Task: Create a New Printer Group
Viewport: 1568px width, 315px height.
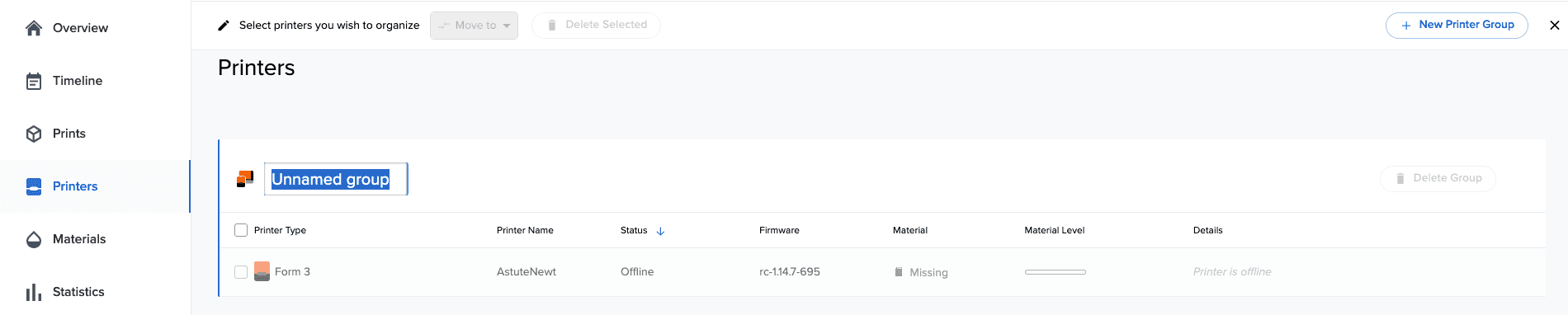Action: pyautogui.click(x=1457, y=25)
